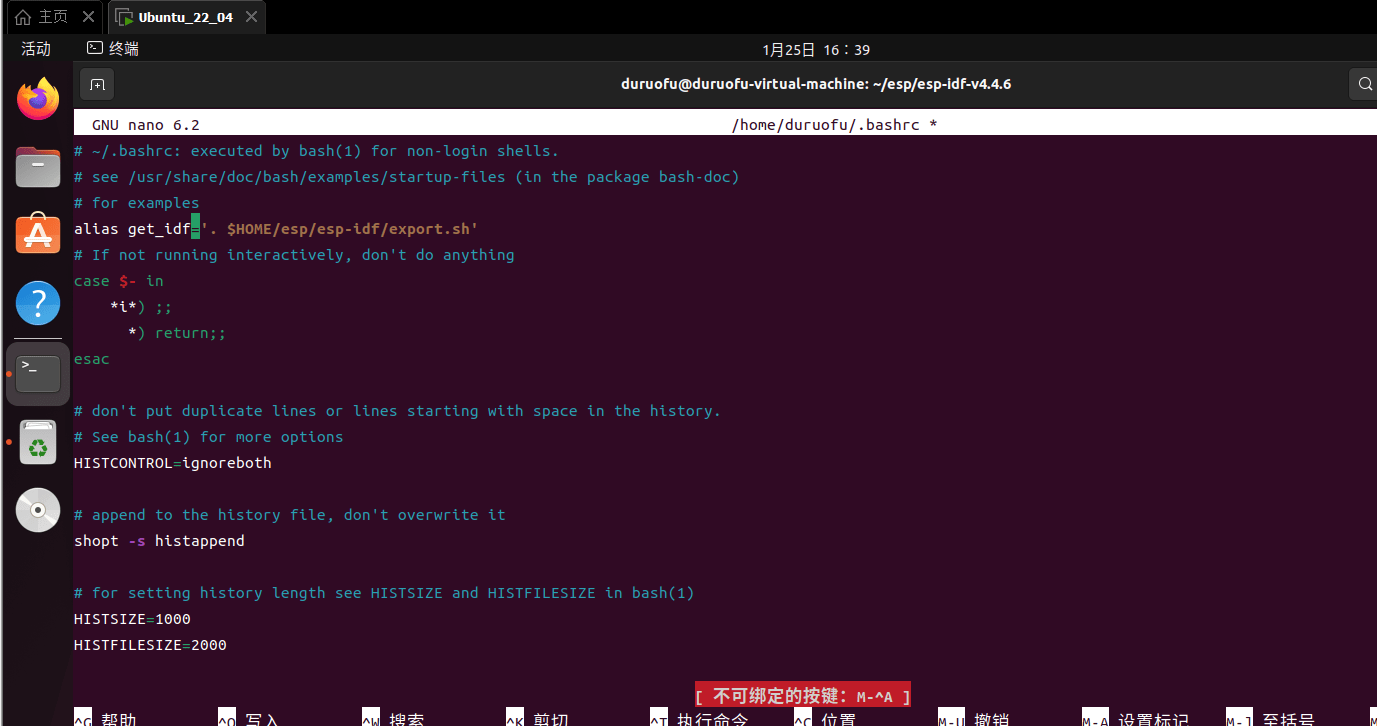
Task: Close the Ubuntu_22_04 tab
Action: [251, 17]
